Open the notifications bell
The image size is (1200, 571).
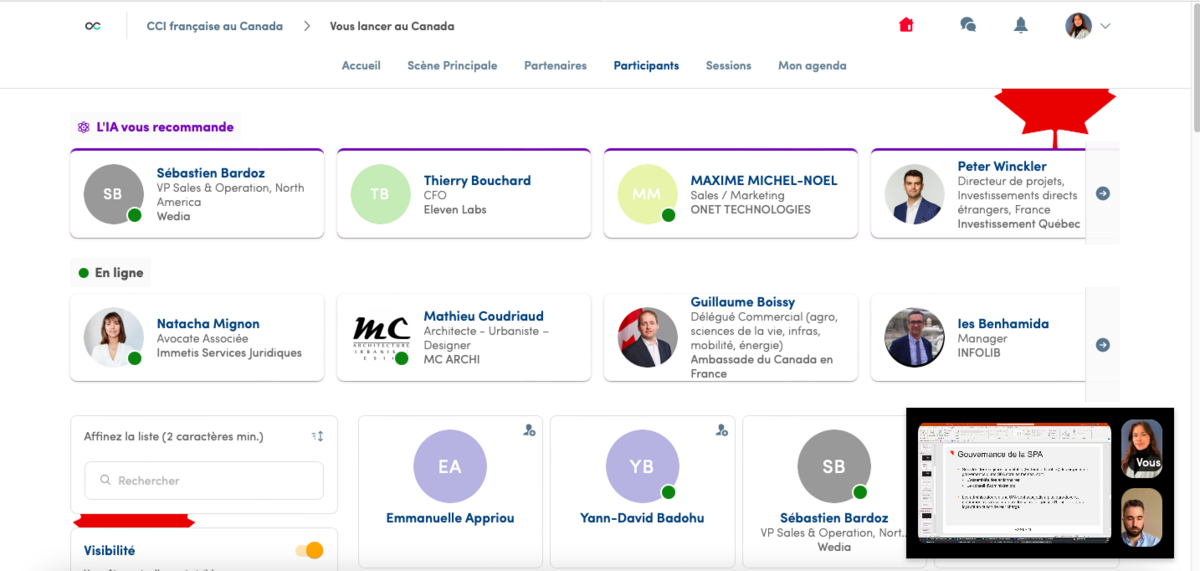(1020, 26)
